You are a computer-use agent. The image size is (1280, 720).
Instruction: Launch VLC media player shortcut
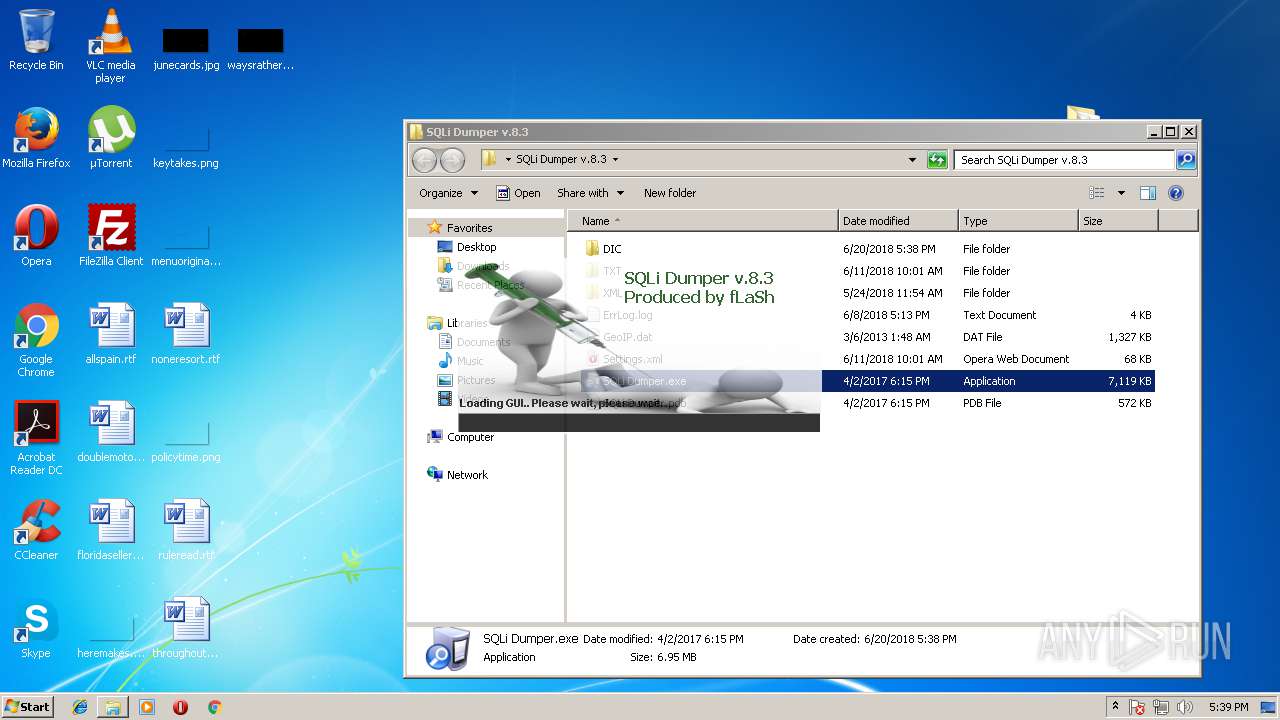[x=110, y=46]
